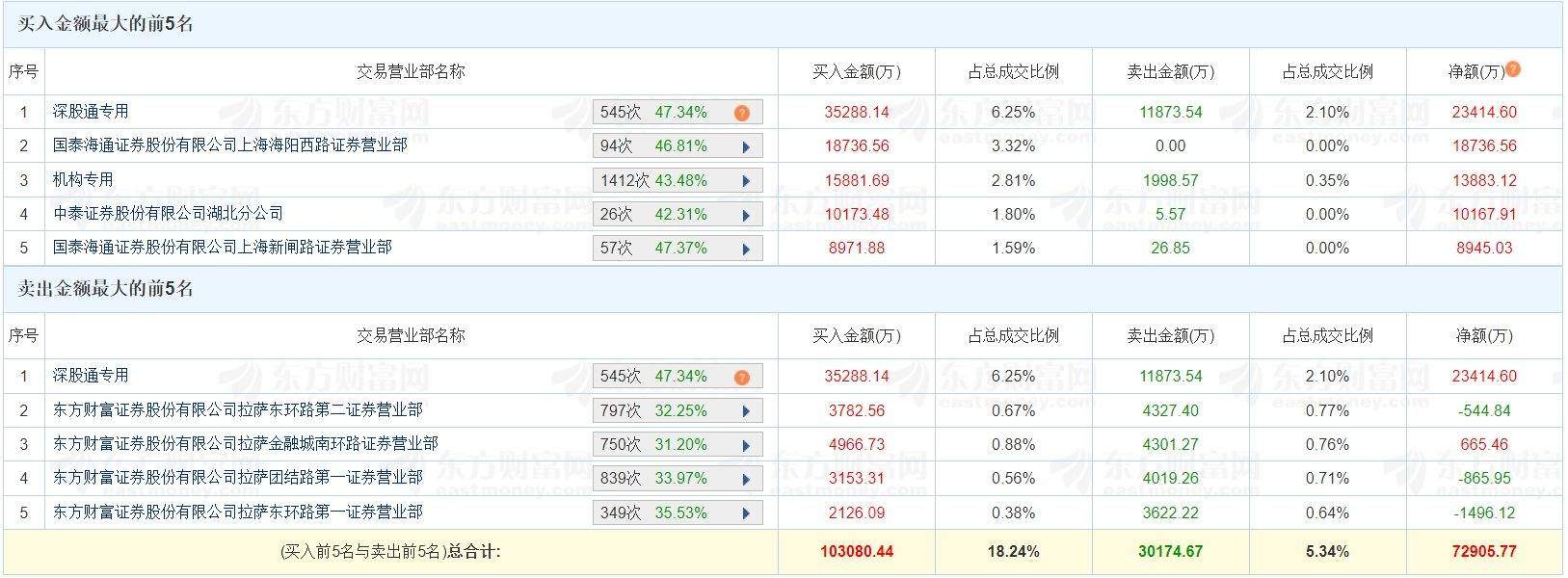Image resolution: width=1568 pixels, height=578 pixels.
Task: Select net amount 10167.91
Action: point(1484,214)
